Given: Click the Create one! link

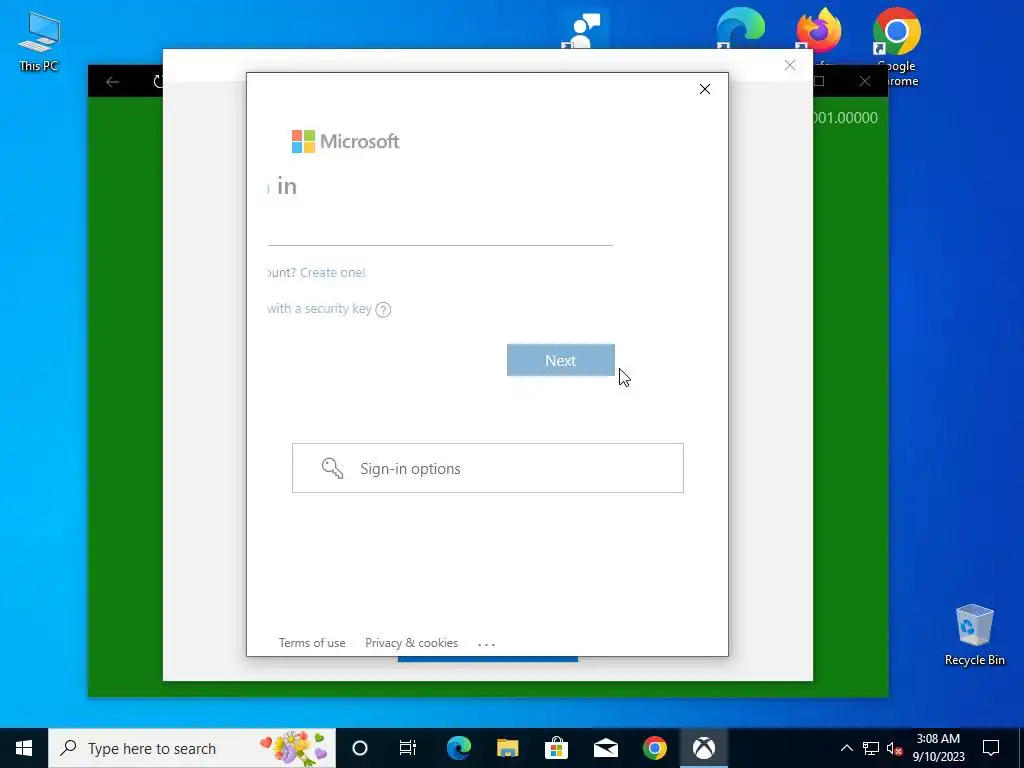Looking at the screenshot, I should click(x=332, y=272).
